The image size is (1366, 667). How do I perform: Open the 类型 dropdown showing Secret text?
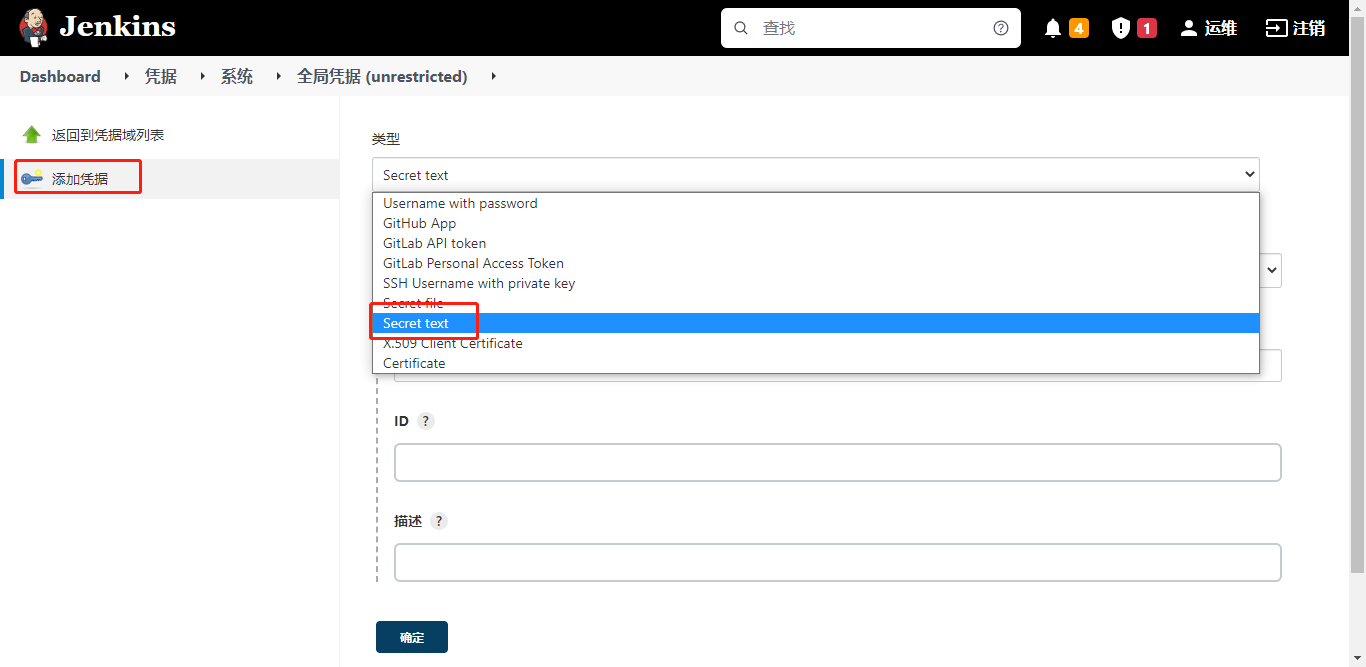pyautogui.click(x=816, y=175)
